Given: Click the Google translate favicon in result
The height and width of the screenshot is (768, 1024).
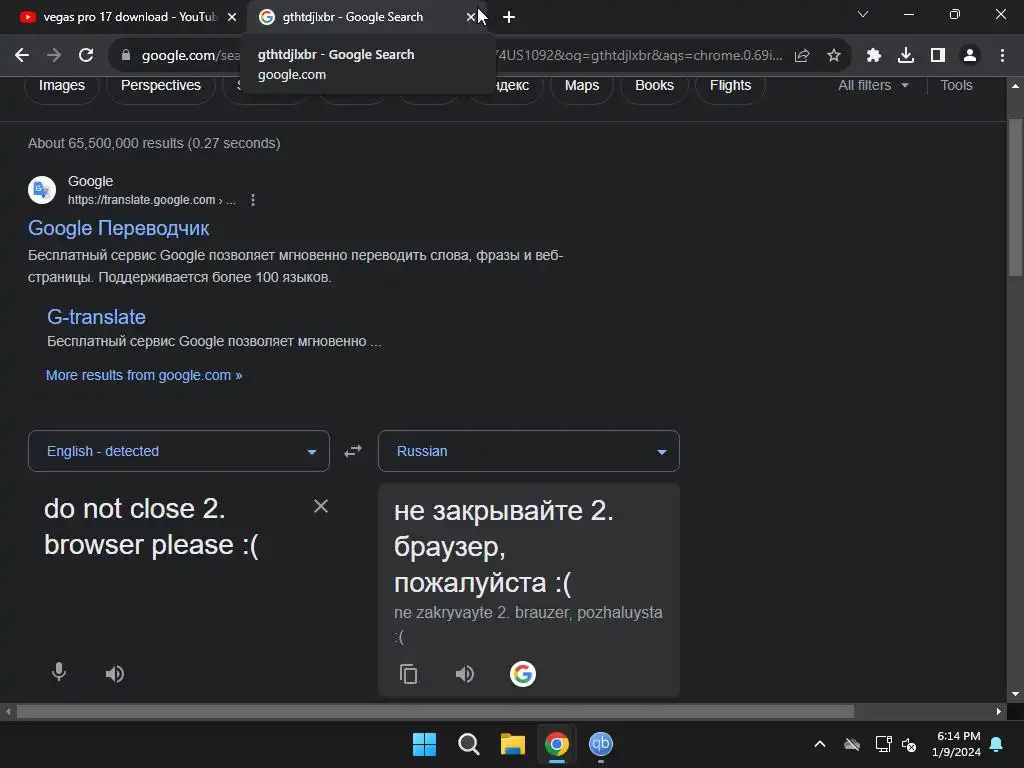Looking at the screenshot, I should click(x=42, y=190).
